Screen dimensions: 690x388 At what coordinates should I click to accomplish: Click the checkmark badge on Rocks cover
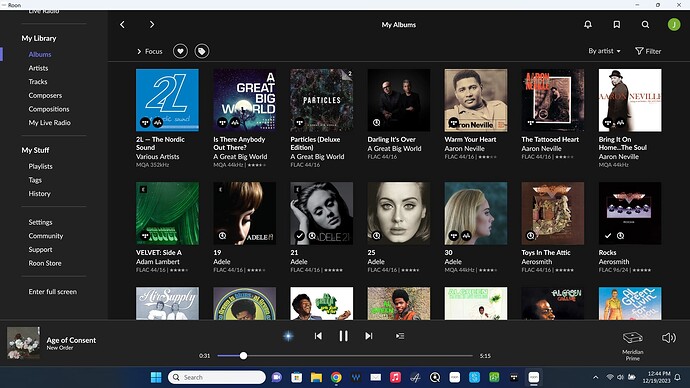click(608, 236)
